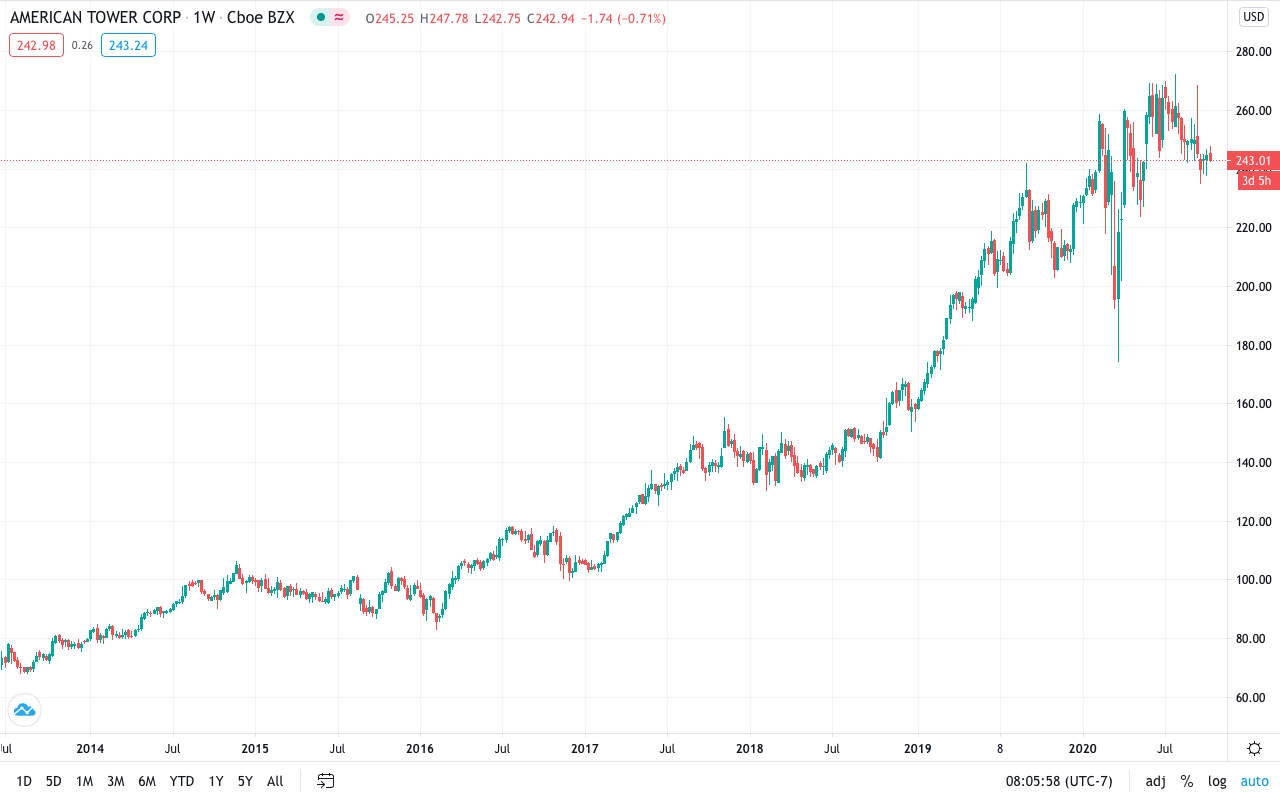
Task: Select the 6M time range
Action: [147, 781]
